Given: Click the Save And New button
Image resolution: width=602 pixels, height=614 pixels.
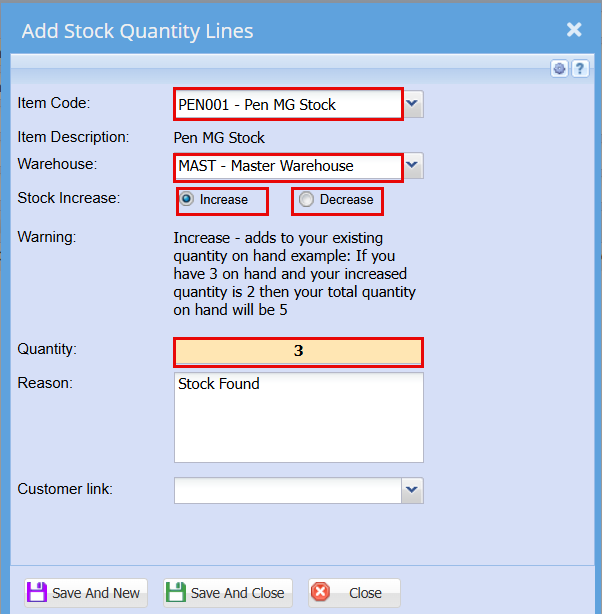Looking at the screenshot, I should [86, 592].
